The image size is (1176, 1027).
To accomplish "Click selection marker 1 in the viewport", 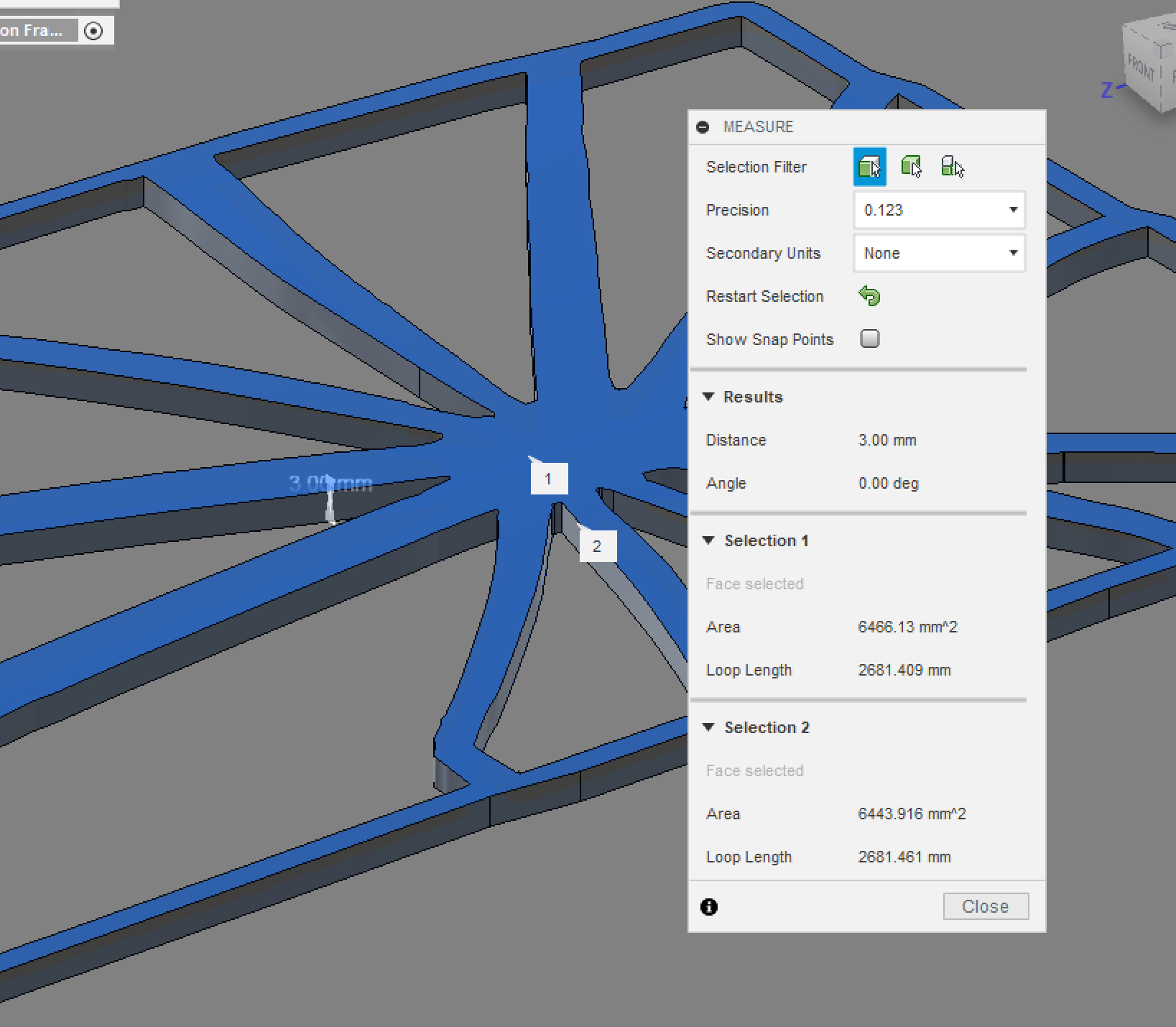I will pyautogui.click(x=549, y=478).
